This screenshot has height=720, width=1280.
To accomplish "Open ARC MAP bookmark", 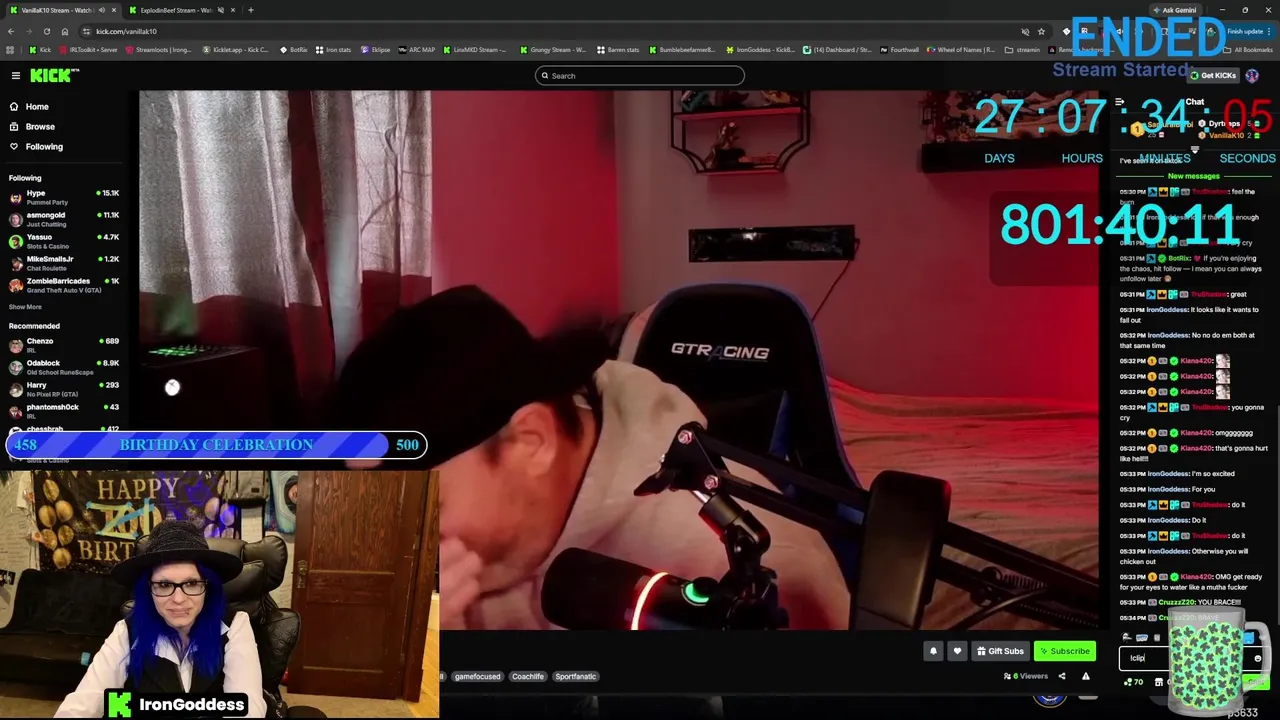I will (x=417, y=50).
